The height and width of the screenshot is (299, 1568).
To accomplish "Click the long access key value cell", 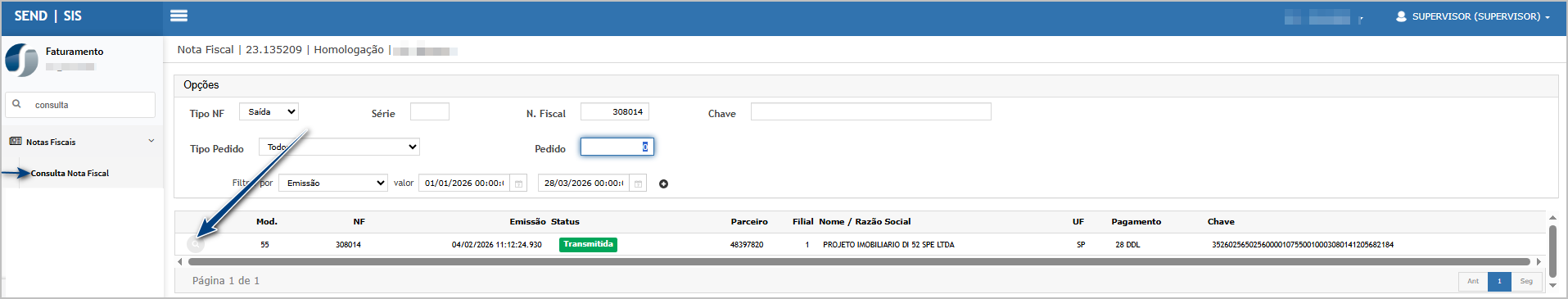I will click(1303, 244).
